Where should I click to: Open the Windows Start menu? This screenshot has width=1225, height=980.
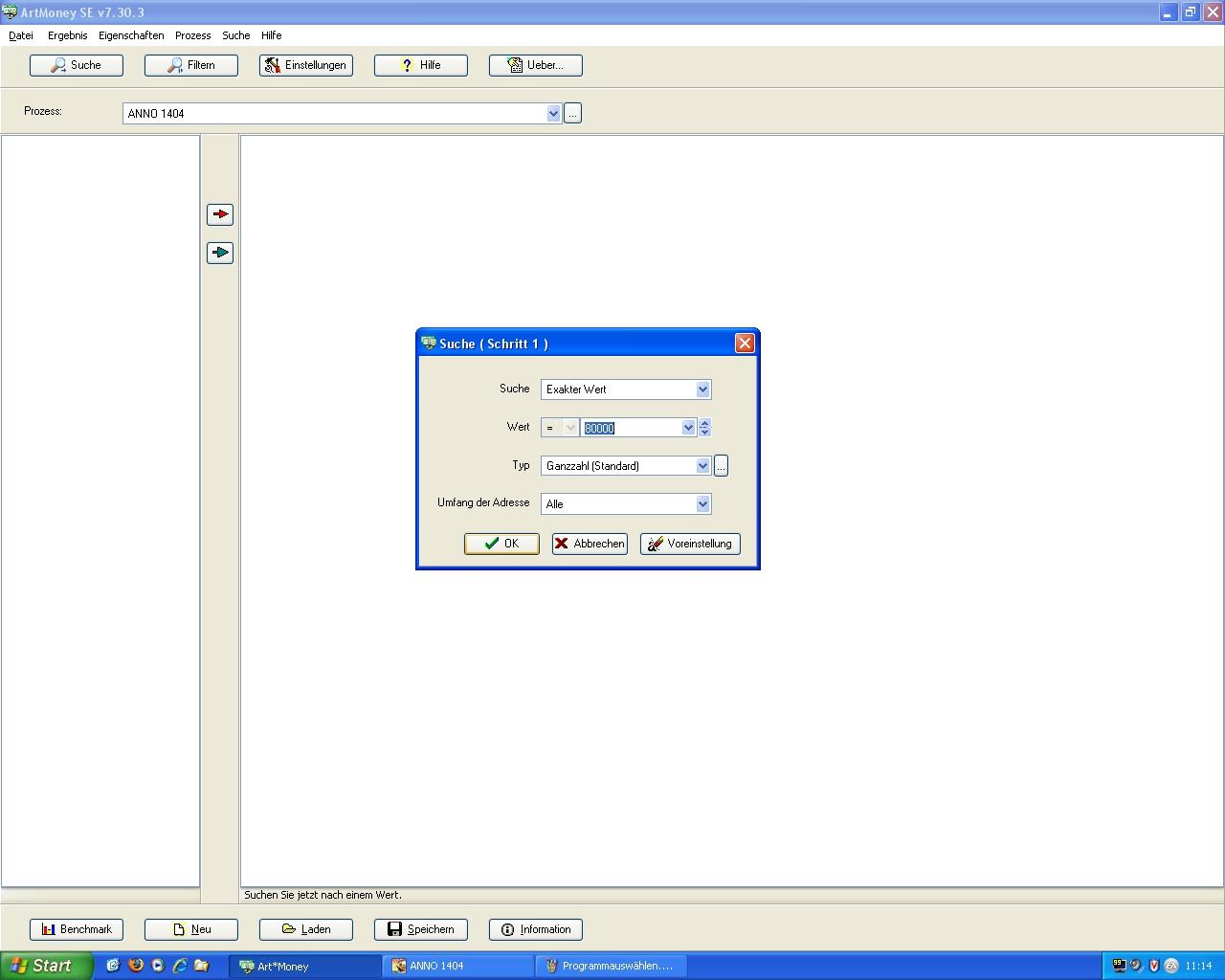coord(46,966)
